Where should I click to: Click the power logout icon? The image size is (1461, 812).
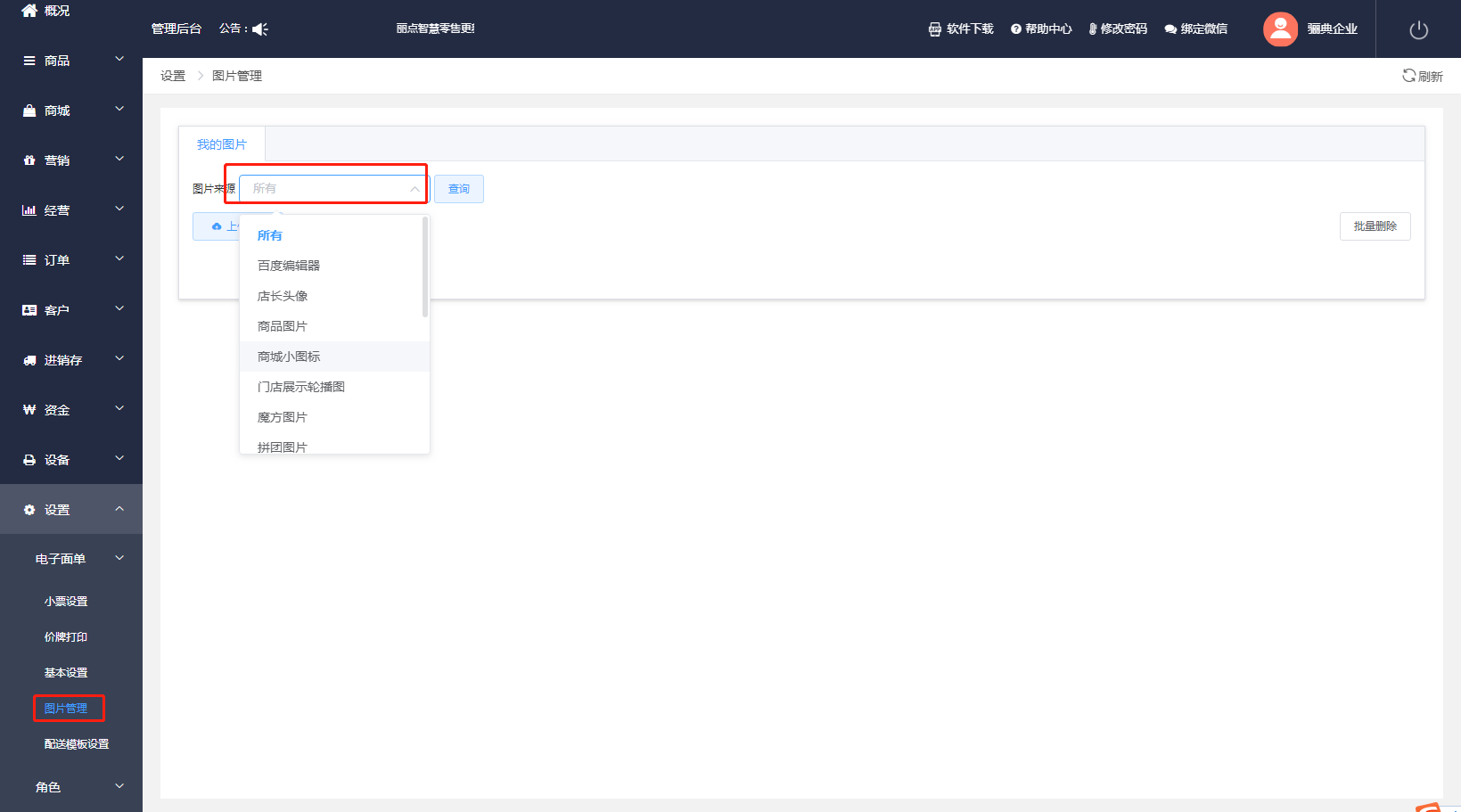[x=1419, y=30]
